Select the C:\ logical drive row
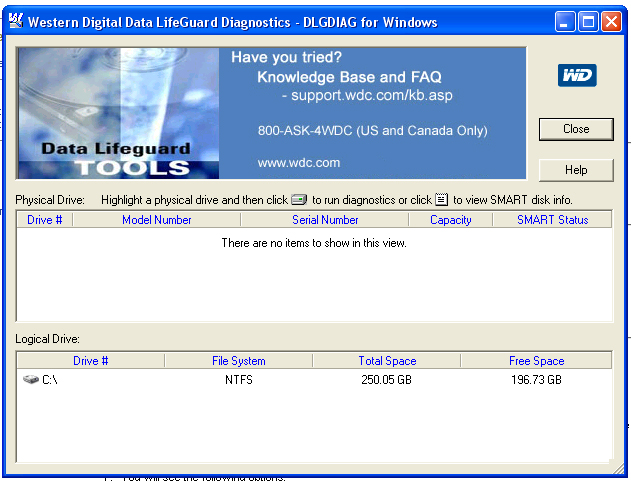This screenshot has width=631, height=481. 314,380
